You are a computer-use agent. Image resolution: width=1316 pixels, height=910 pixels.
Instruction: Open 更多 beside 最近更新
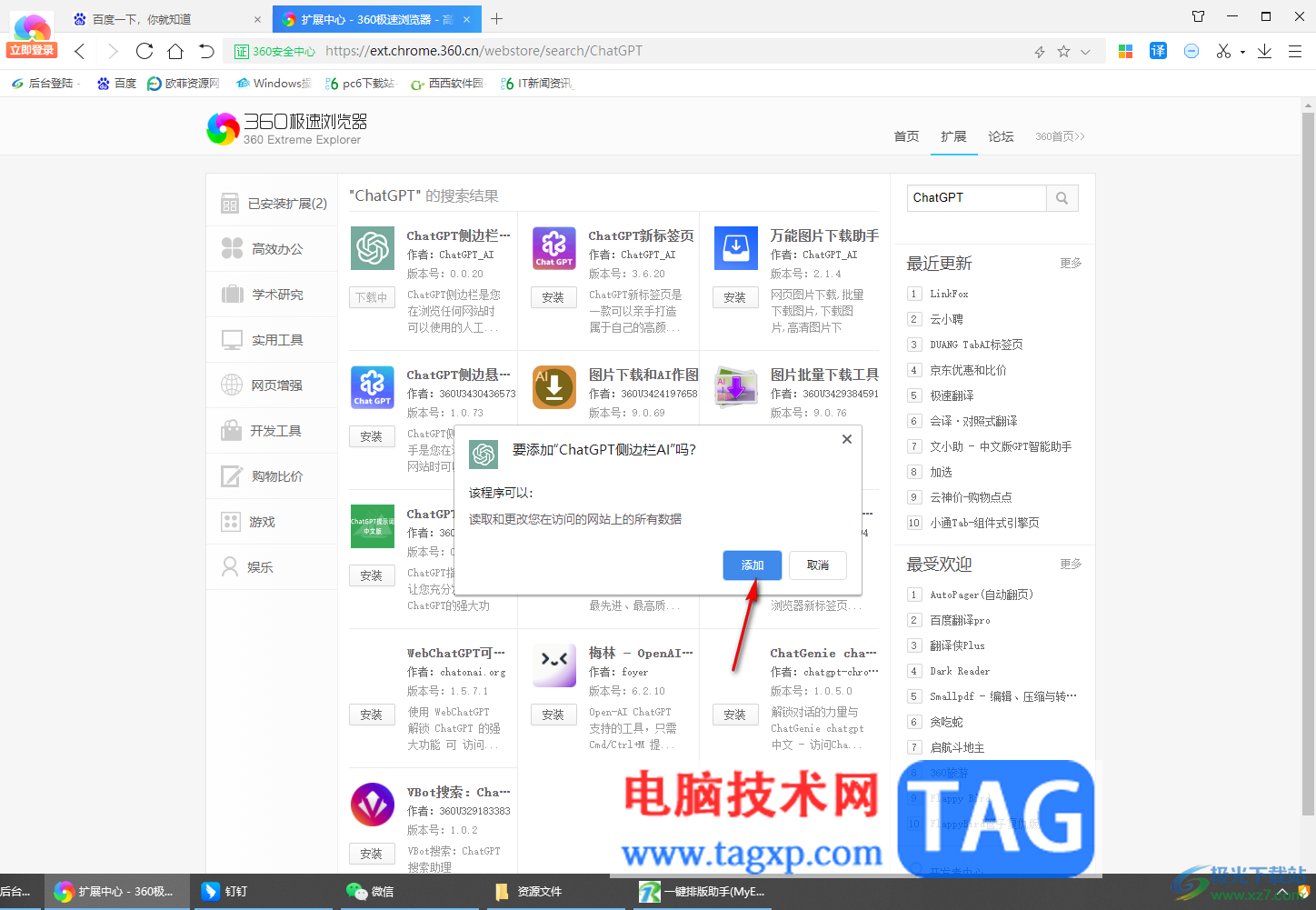point(1071,263)
